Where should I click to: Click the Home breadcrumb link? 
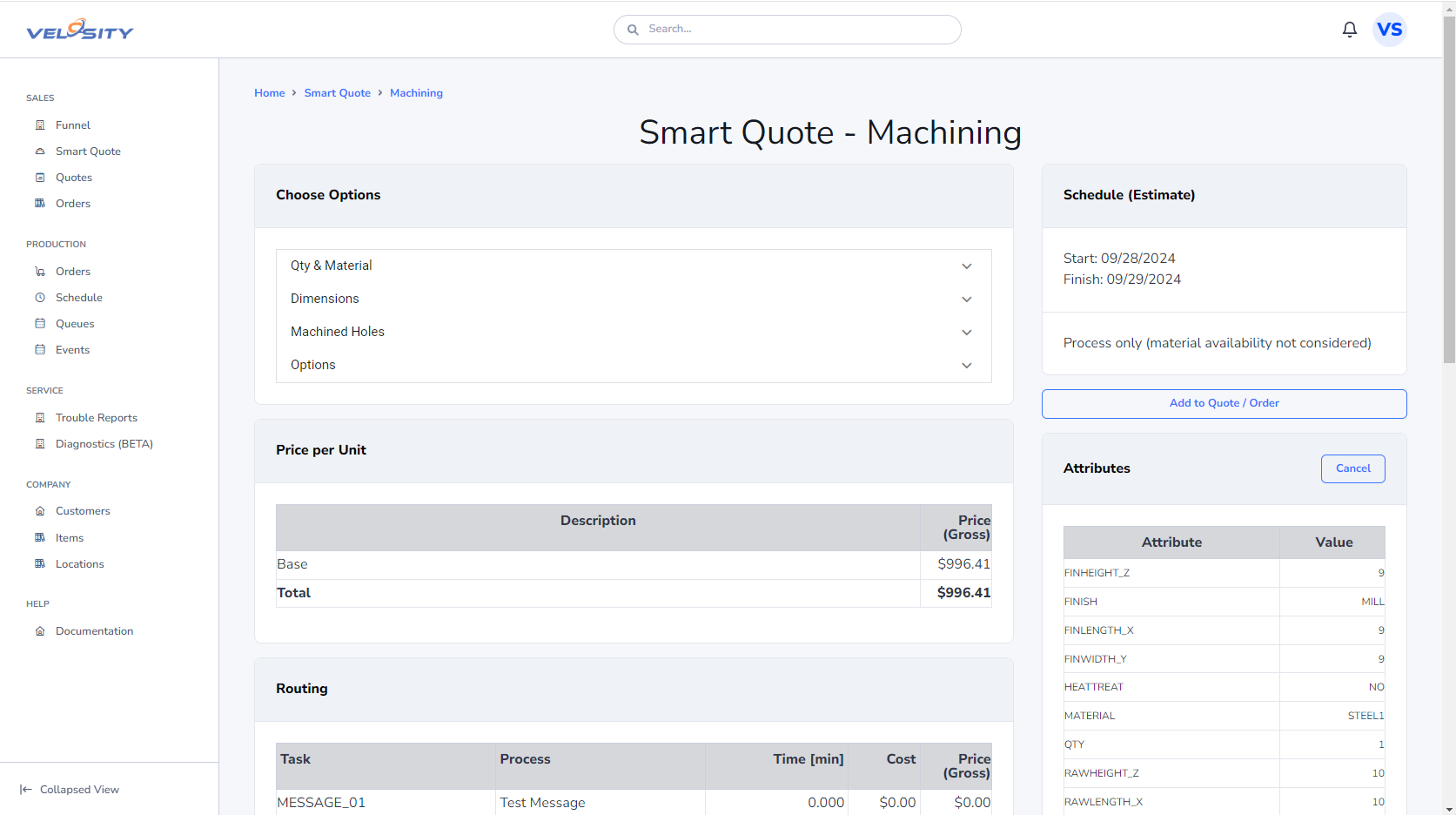[x=269, y=93]
